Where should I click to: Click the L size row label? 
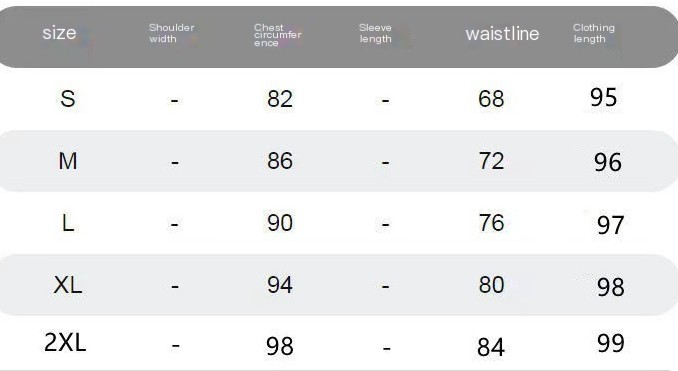pos(68,223)
